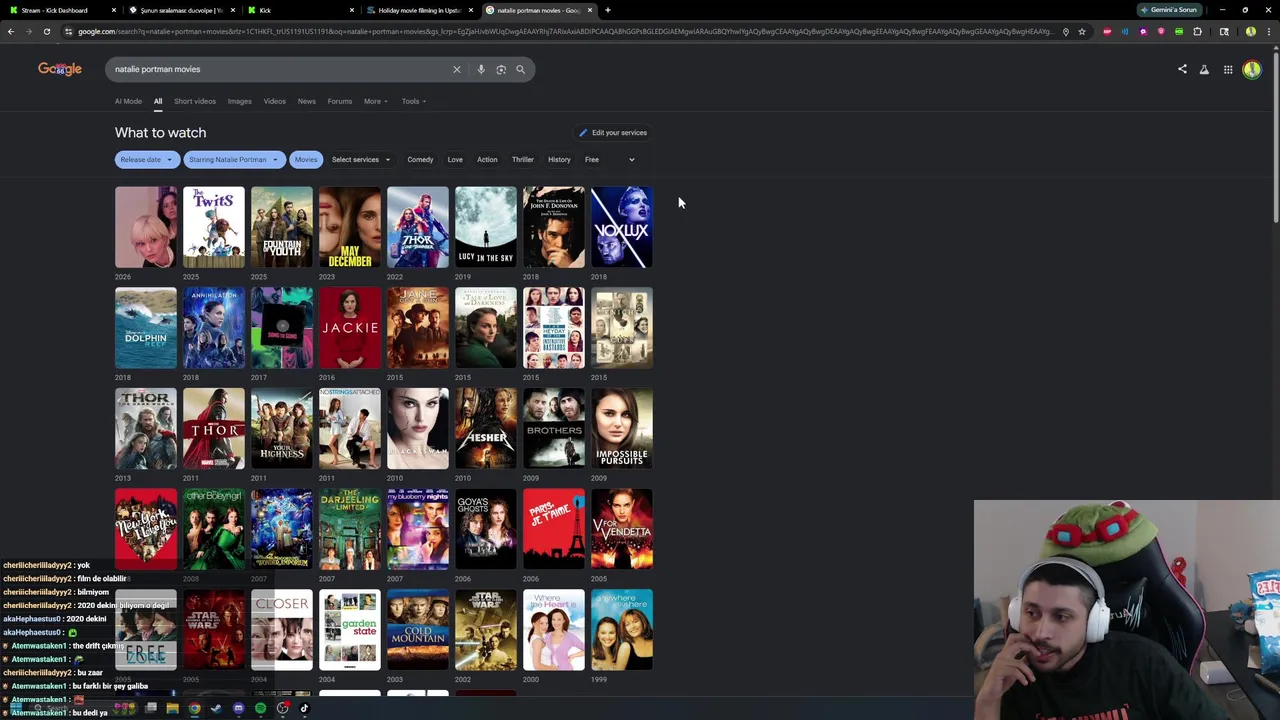
Task: Open the Cold Mountain movie poster
Action: point(418,630)
